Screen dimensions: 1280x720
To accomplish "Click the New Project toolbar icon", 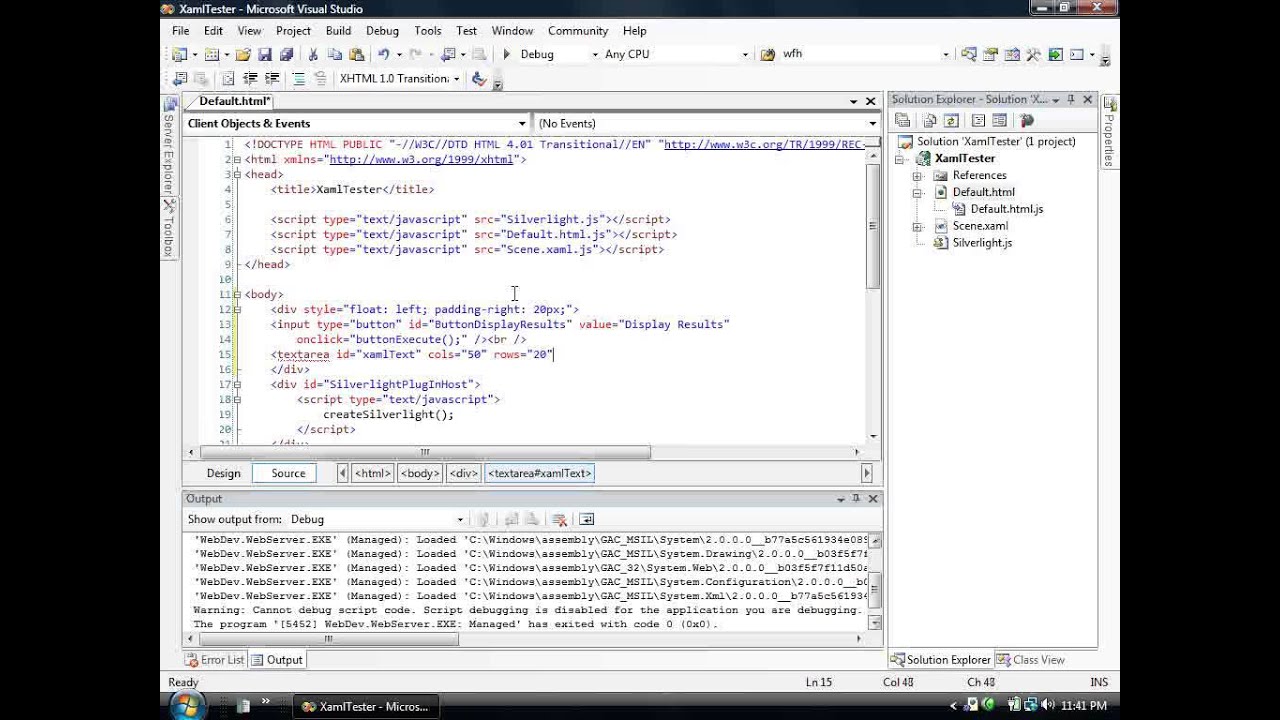I will point(179,54).
